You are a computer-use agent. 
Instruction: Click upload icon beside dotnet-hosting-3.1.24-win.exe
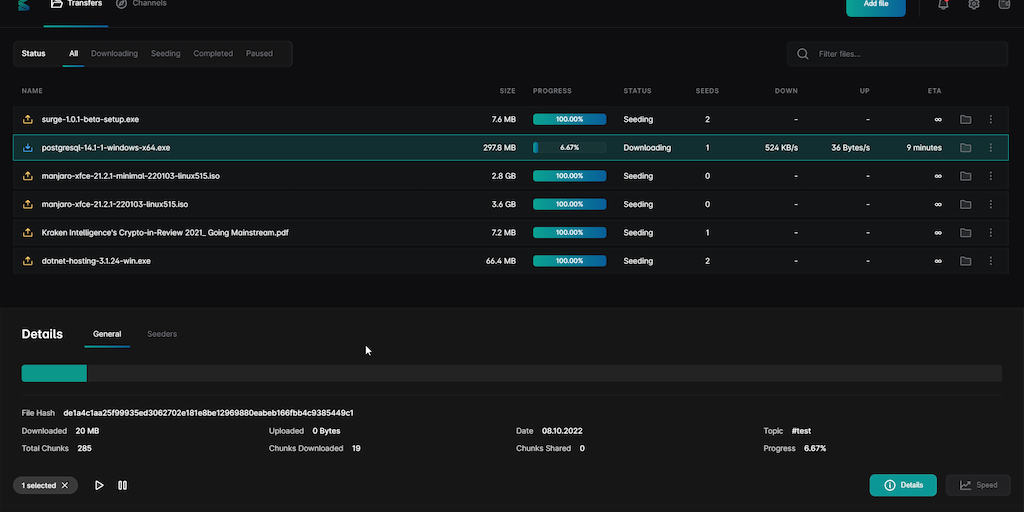(28, 261)
